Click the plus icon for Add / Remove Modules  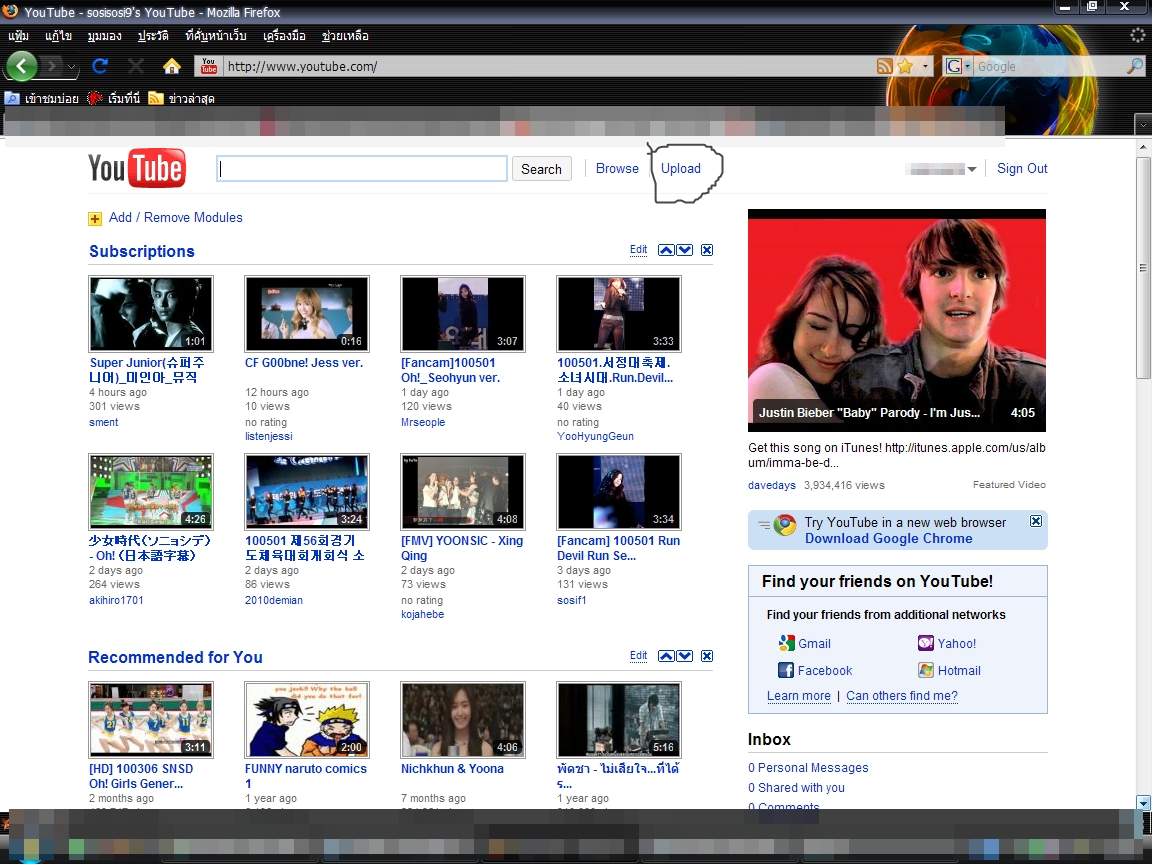95,218
